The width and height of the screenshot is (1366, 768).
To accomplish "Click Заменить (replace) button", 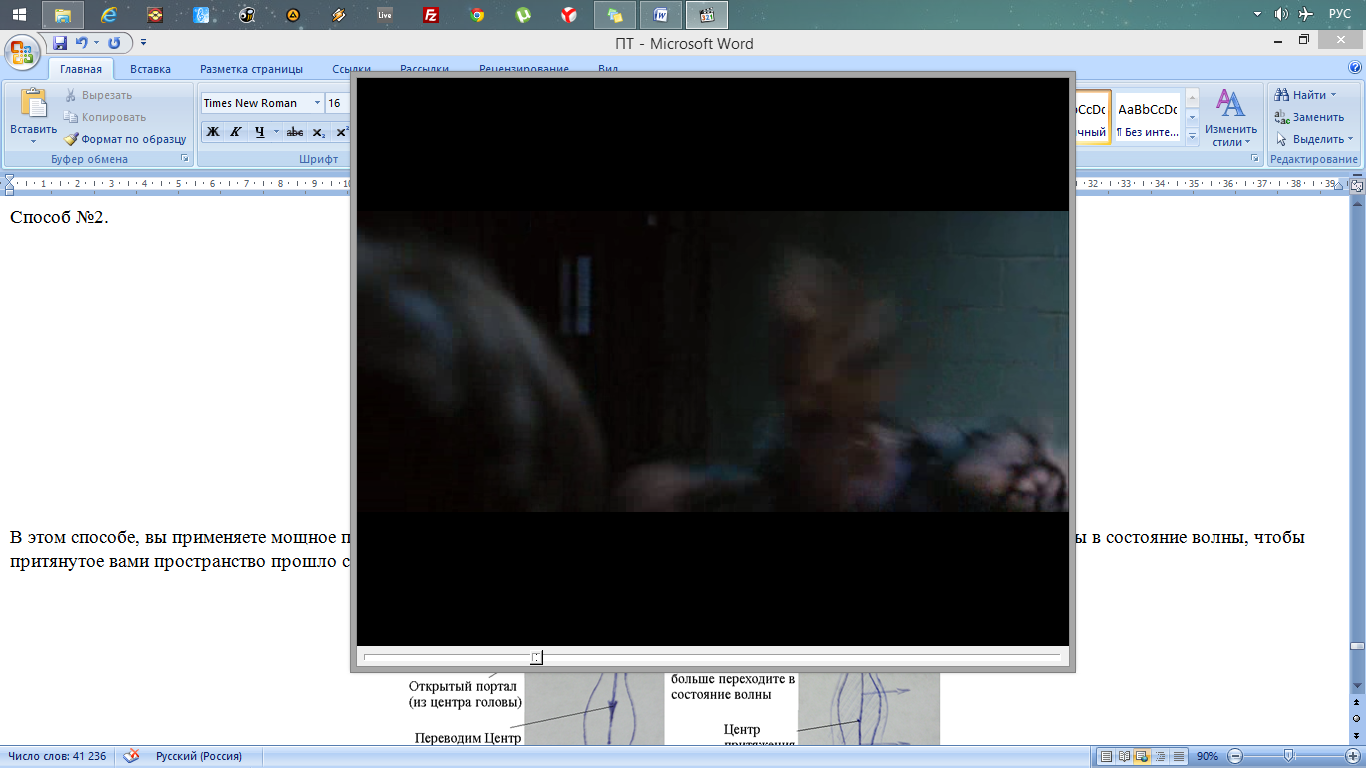I will point(1309,117).
